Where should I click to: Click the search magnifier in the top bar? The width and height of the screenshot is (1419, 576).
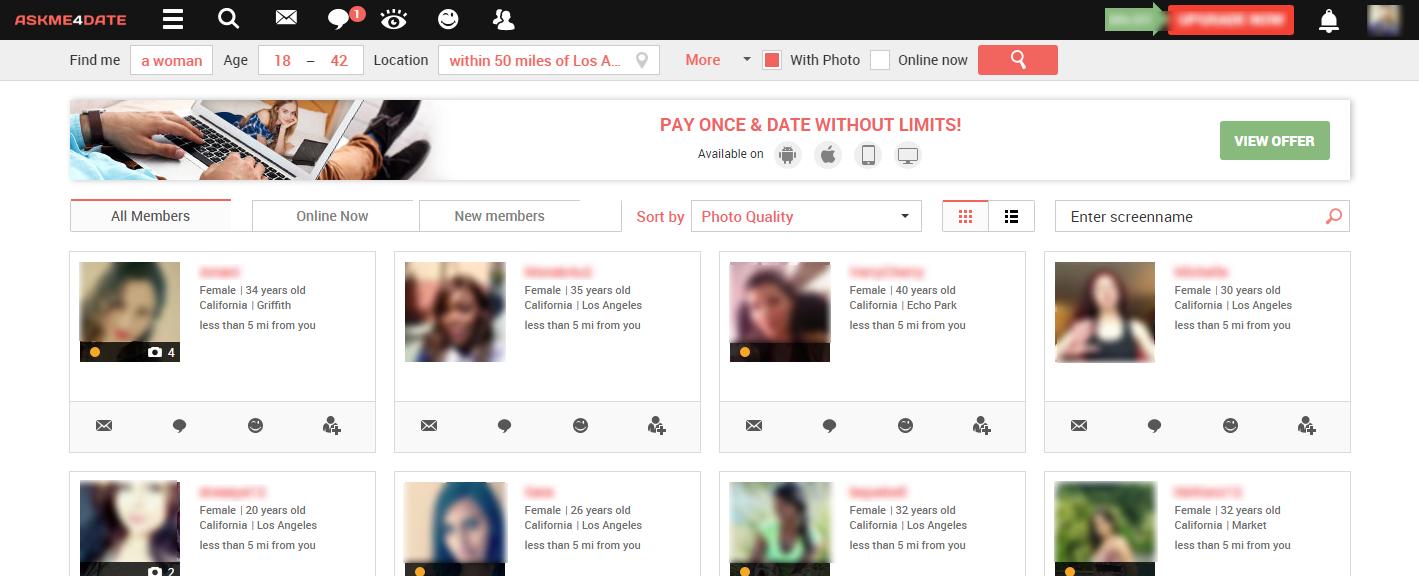coord(228,19)
